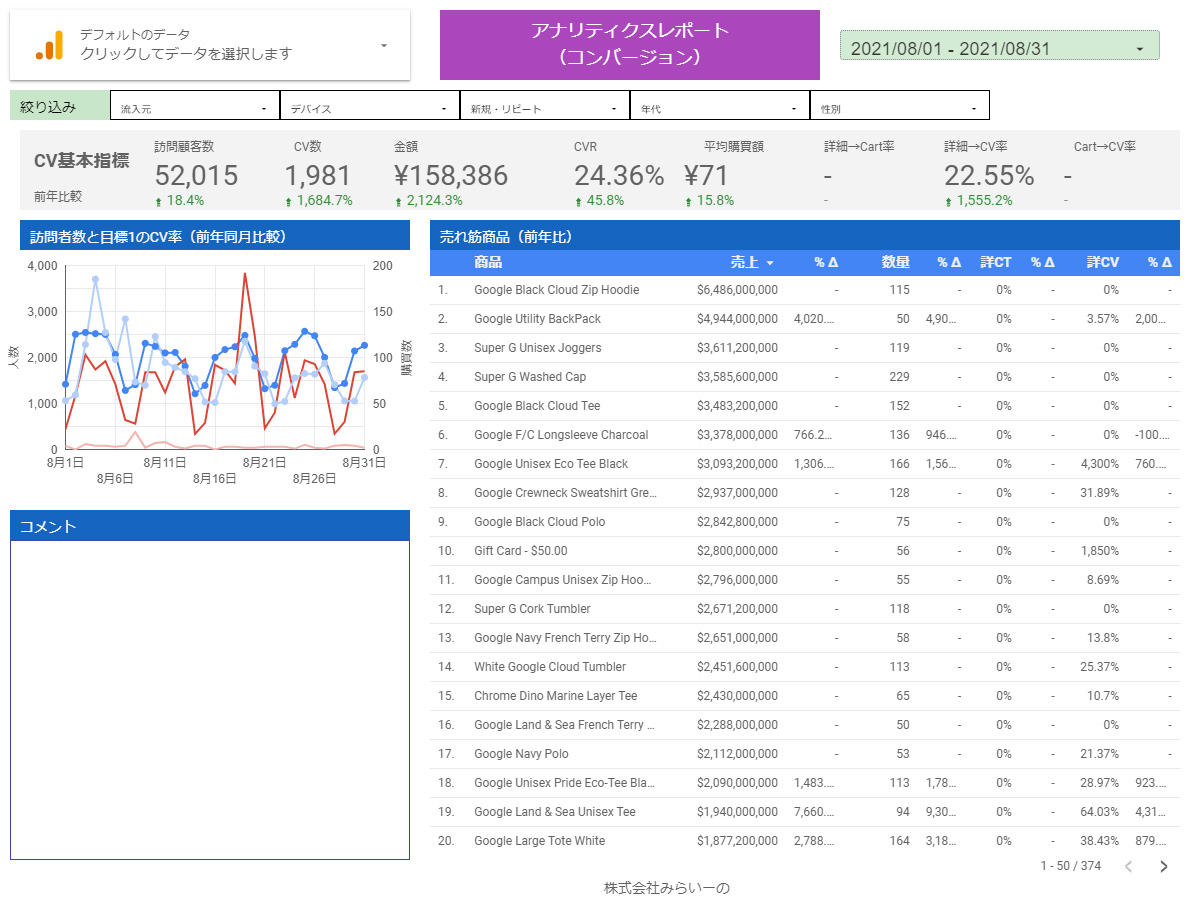The image size is (1200, 900).
Task: Click the 1 - 50 / 374 page count
Action: 1070,866
